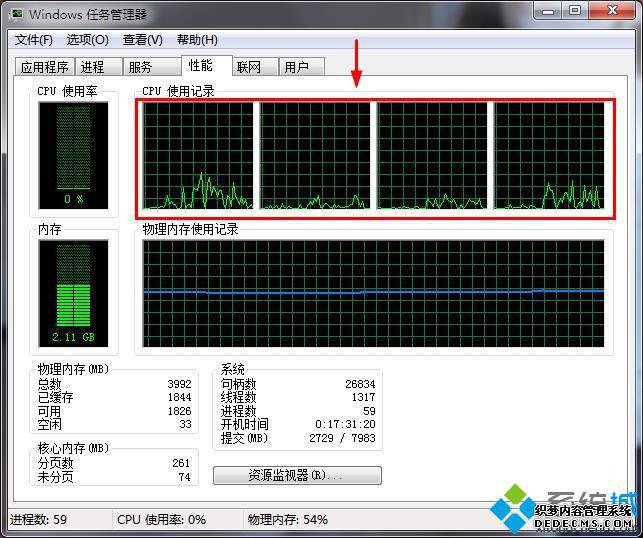
Task: Click status bar 进程数: 59
Action: tap(38, 520)
